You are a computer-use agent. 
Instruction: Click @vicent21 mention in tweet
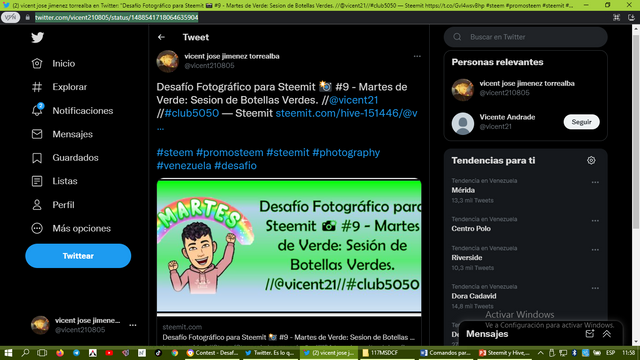pos(353,100)
